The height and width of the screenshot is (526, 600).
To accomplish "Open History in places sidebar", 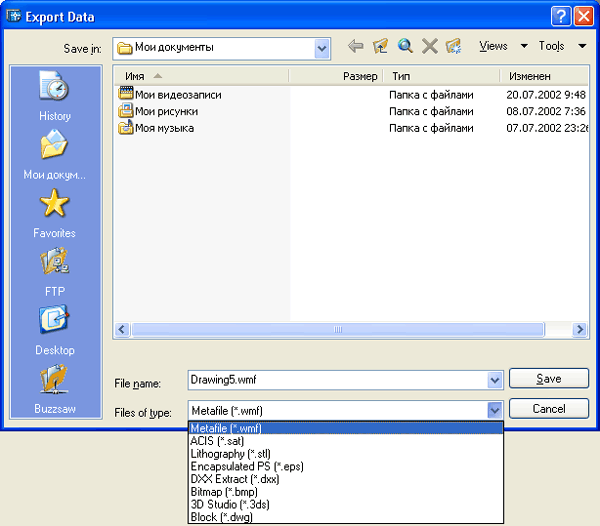I will [55, 96].
